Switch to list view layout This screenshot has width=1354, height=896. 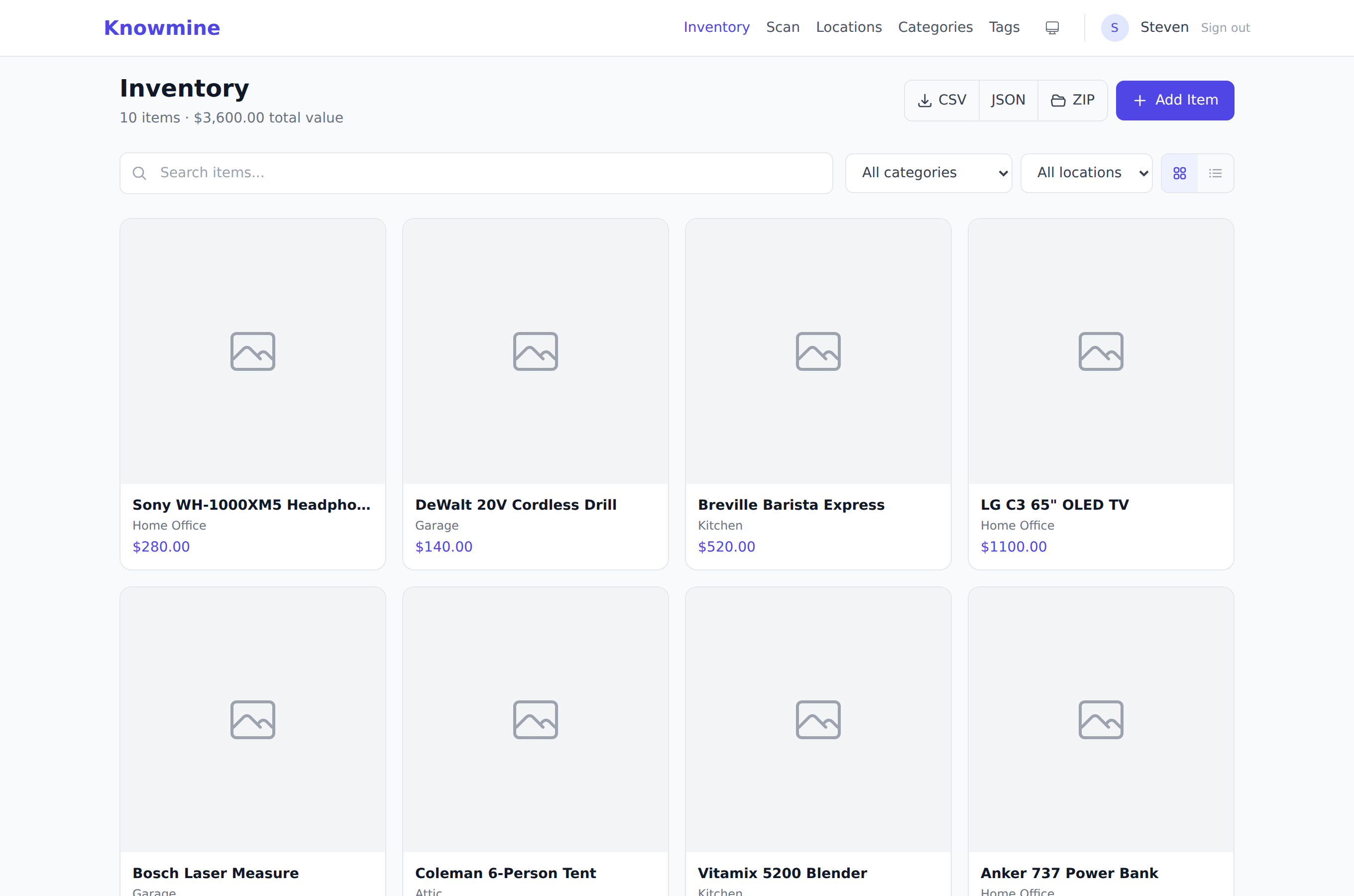pyautogui.click(x=1215, y=173)
